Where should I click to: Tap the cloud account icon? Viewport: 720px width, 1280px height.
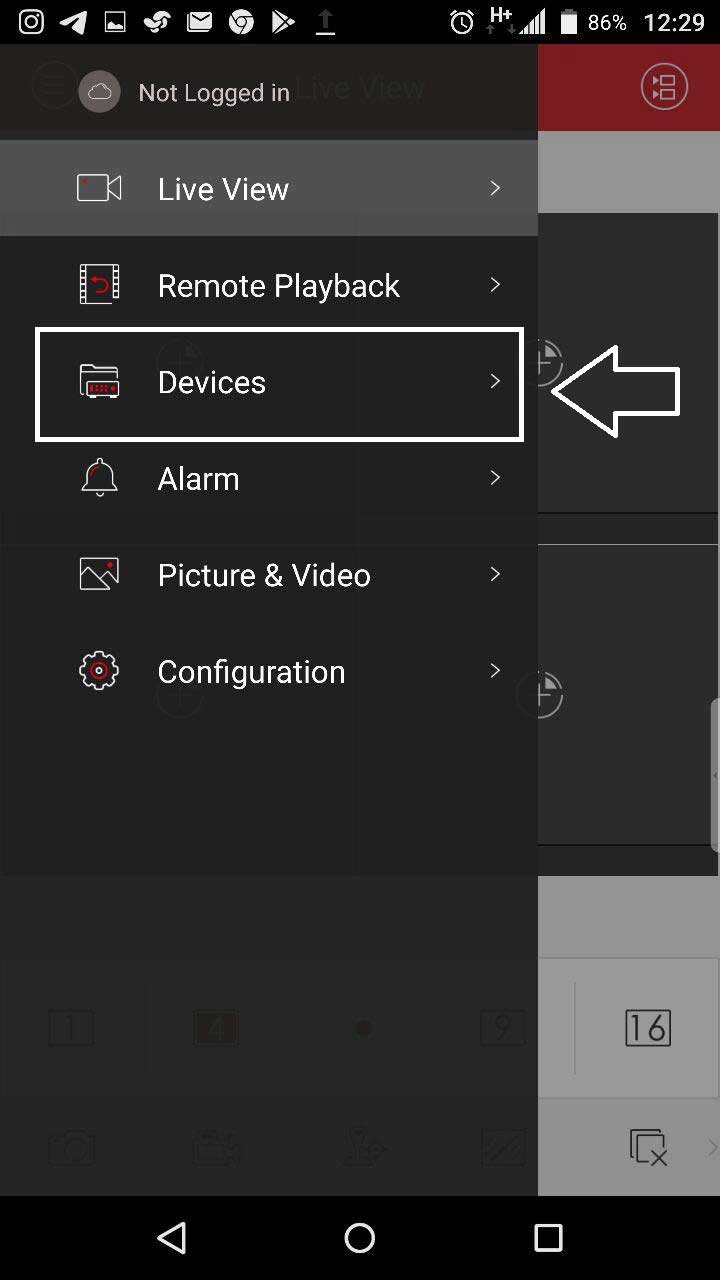tap(99, 92)
